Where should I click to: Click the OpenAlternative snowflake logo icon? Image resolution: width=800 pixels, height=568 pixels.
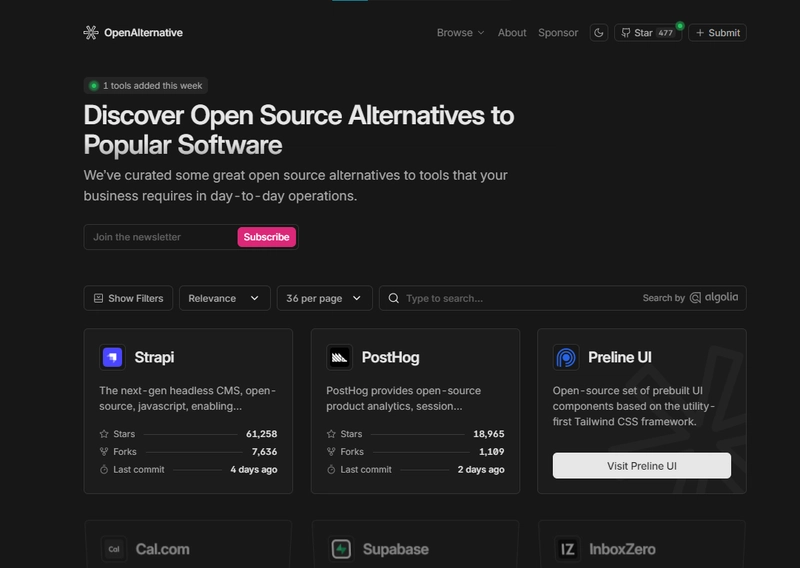pyautogui.click(x=91, y=33)
